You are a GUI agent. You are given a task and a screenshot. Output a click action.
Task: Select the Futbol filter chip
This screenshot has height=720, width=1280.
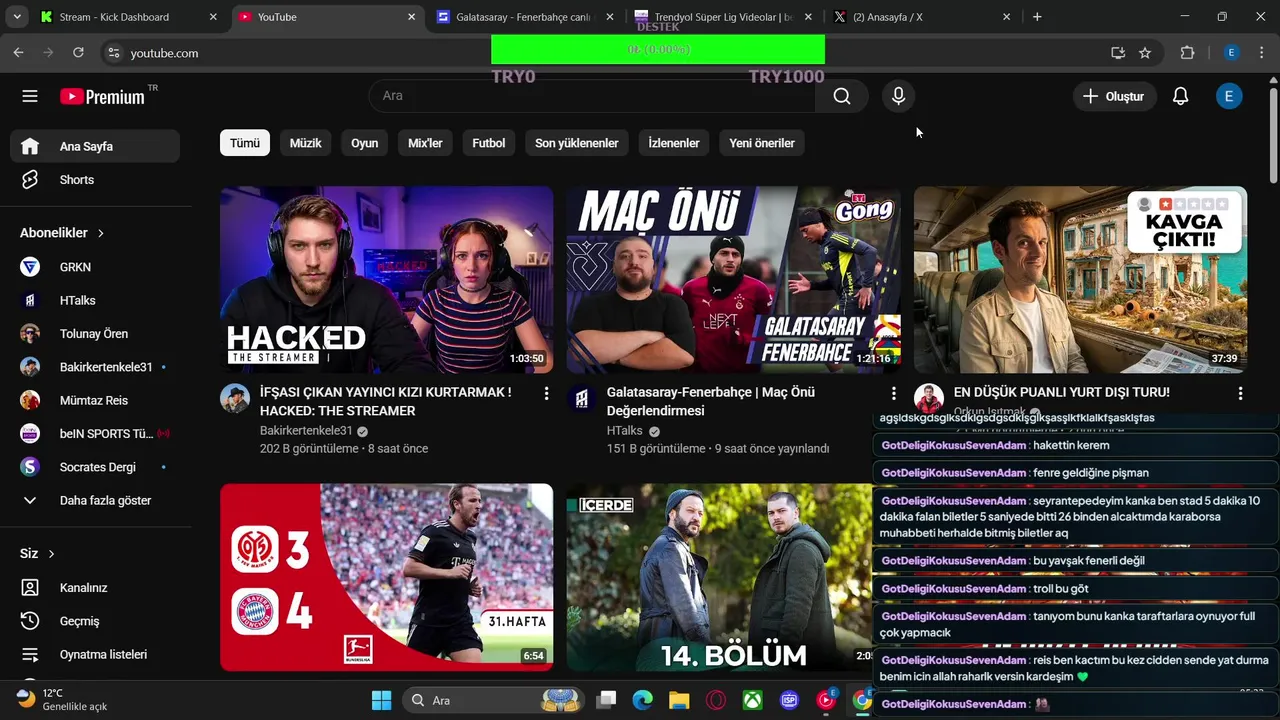click(x=488, y=143)
